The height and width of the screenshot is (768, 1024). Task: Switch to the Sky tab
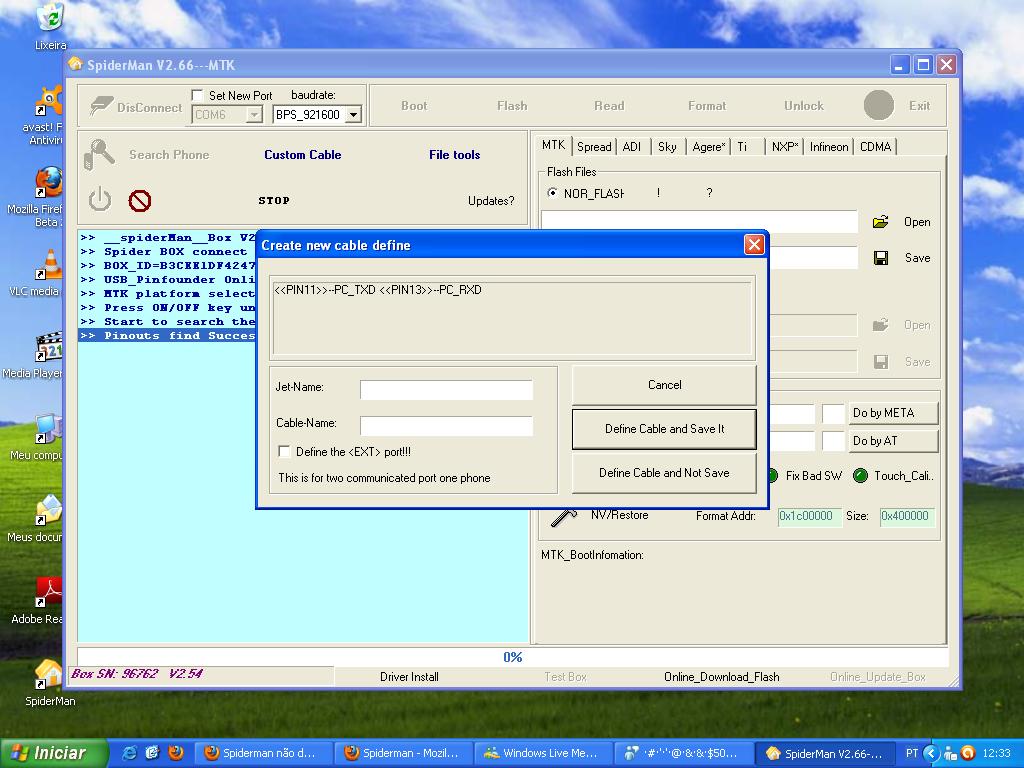667,147
